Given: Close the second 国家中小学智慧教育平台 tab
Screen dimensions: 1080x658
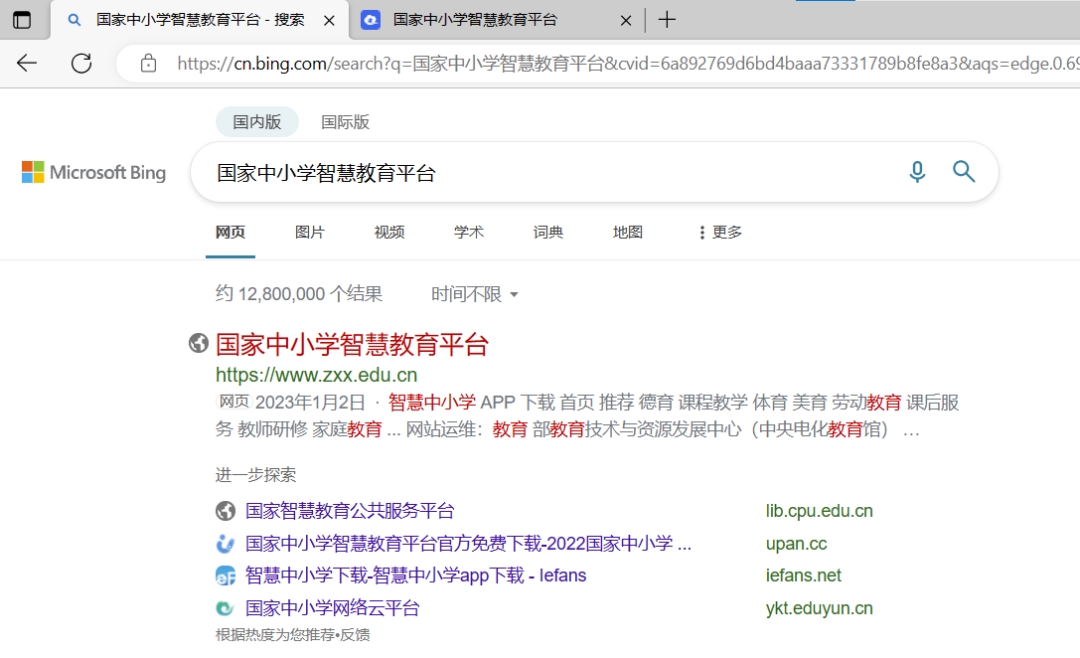Looking at the screenshot, I should [x=625, y=21].
